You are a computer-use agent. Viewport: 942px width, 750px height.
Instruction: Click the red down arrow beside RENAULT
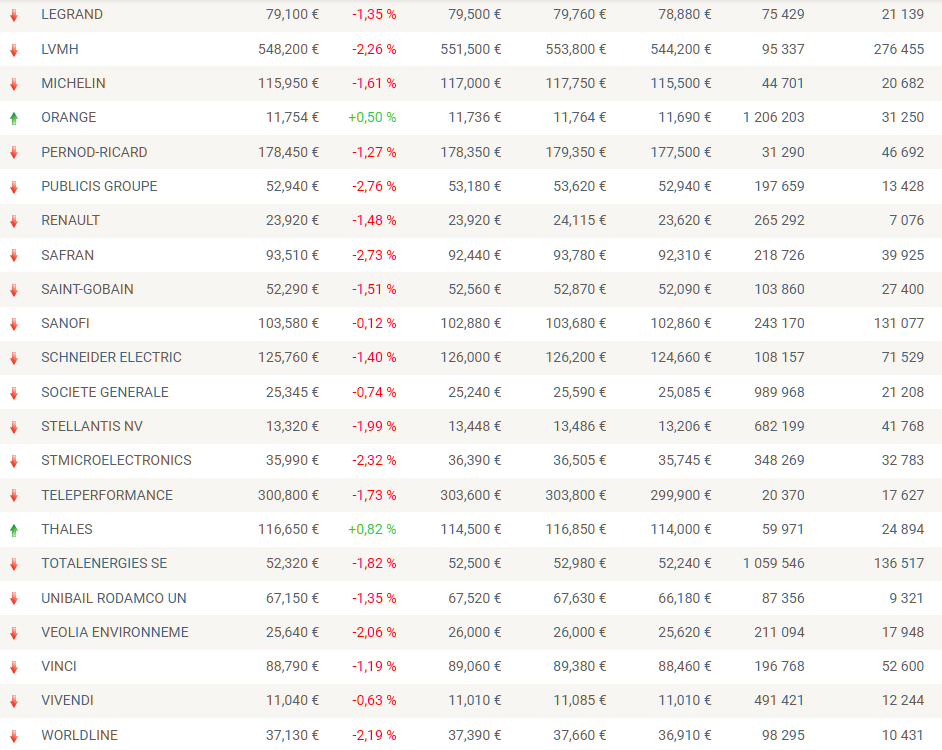14,222
